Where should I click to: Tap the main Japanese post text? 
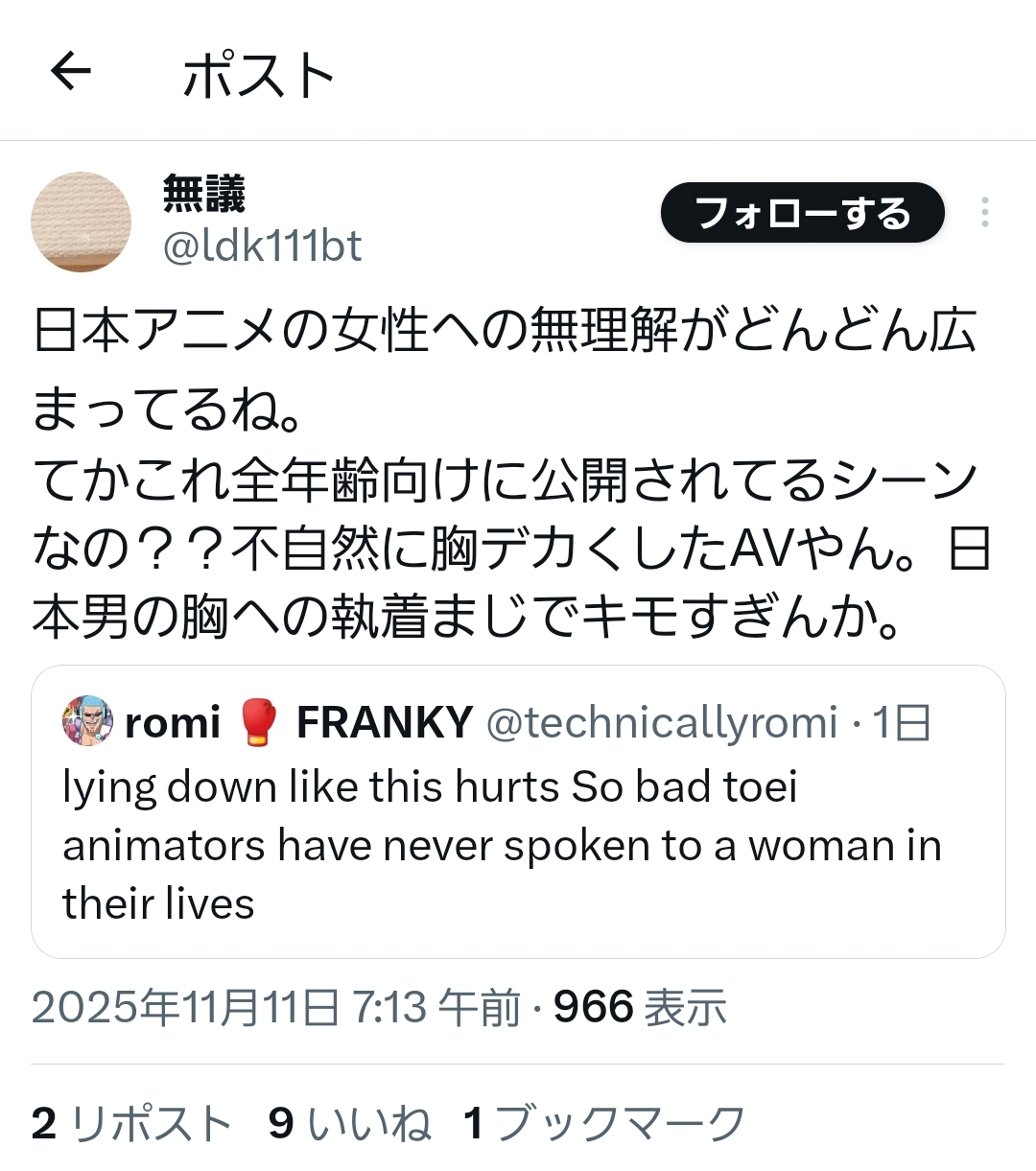pos(504,475)
